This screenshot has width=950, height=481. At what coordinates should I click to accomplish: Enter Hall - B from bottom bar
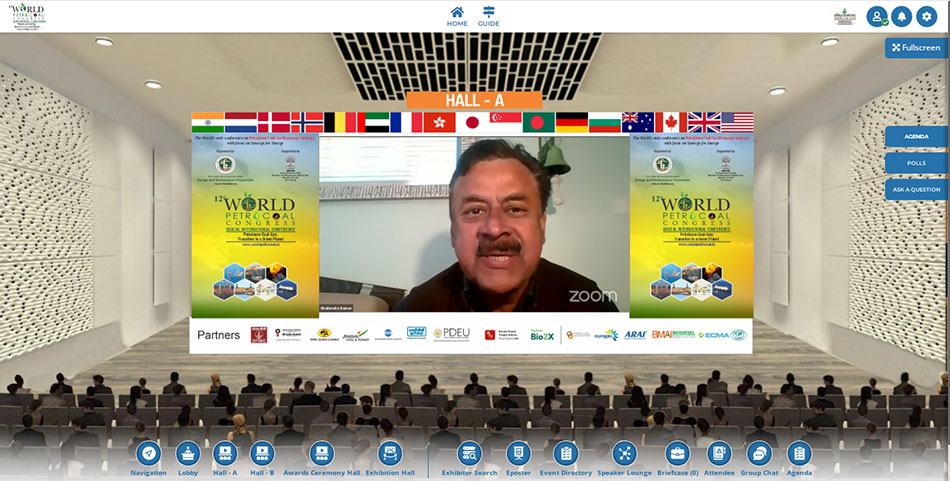click(x=262, y=453)
